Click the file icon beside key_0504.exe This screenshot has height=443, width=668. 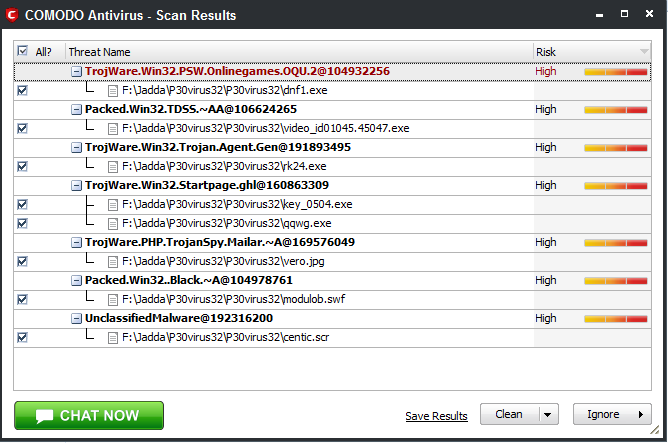pos(112,205)
